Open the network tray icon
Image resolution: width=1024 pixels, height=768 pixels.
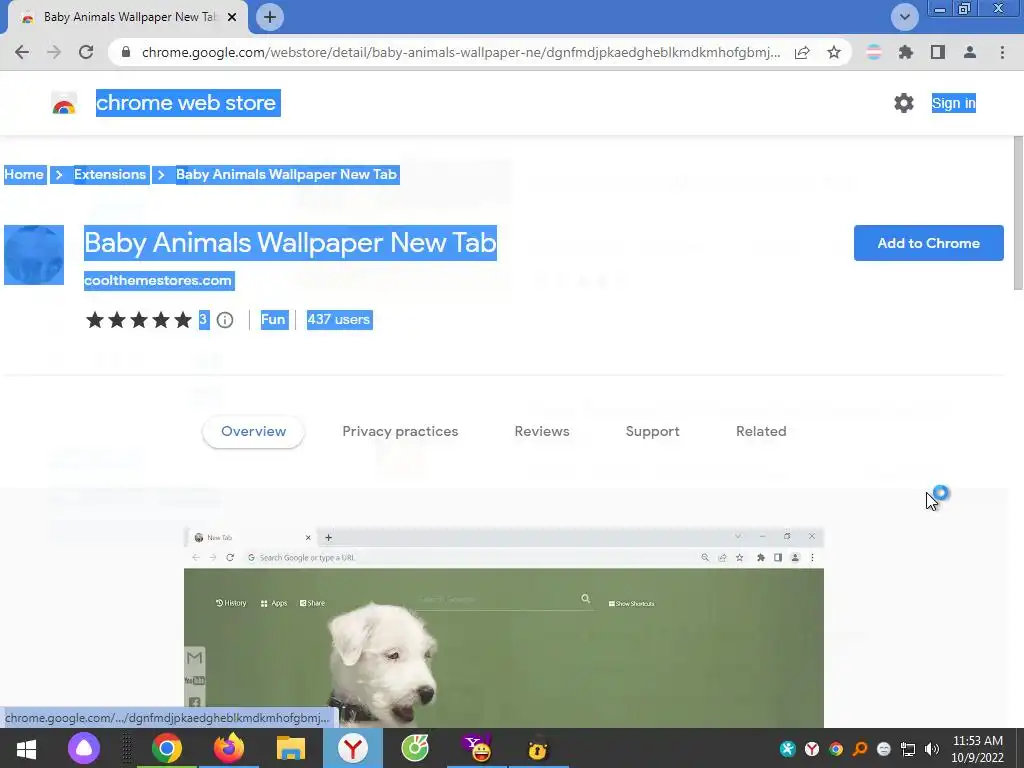(908, 749)
